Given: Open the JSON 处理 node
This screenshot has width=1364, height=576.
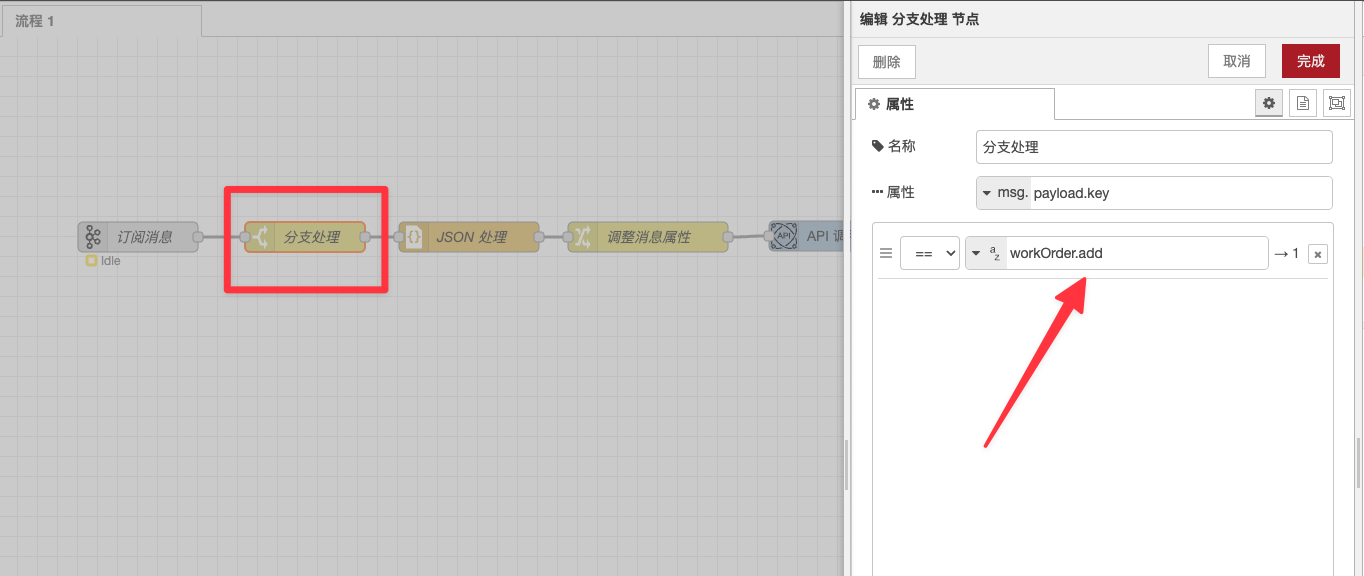Looking at the screenshot, I should click(468, 237).
